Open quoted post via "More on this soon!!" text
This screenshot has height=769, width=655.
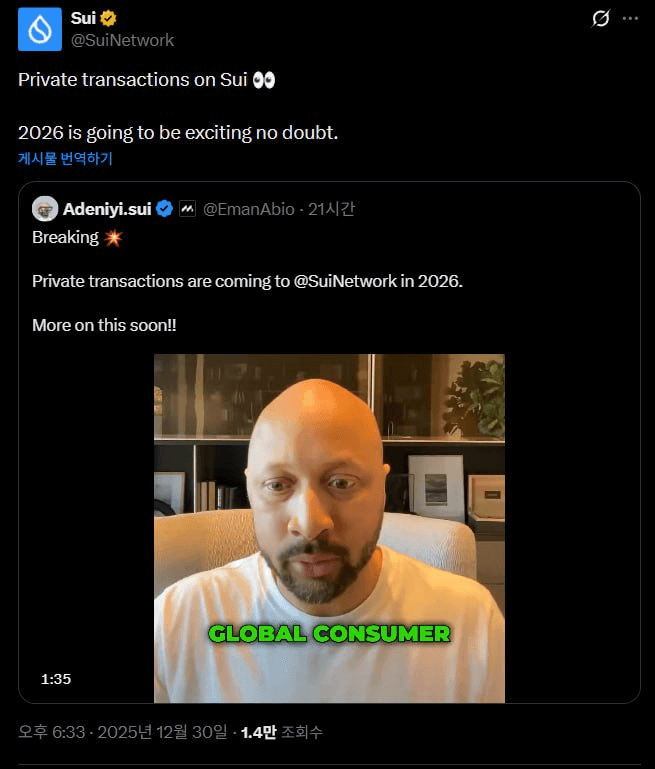pyautogui.click(x=104, y=325)
